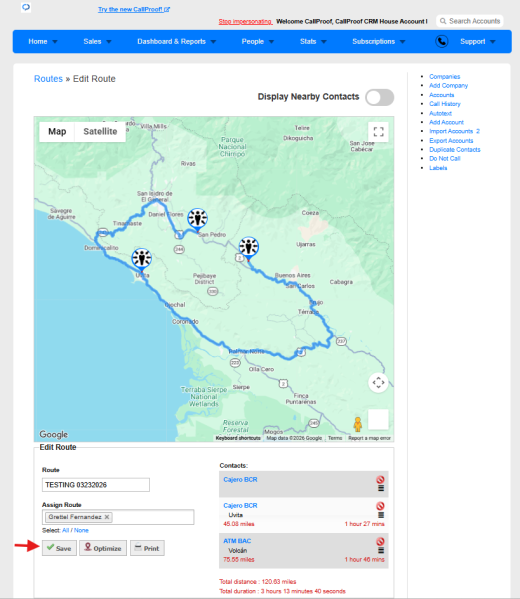Optimize the route order
The width and height of the screenshot is (520, 599).
tap(103, 548)
